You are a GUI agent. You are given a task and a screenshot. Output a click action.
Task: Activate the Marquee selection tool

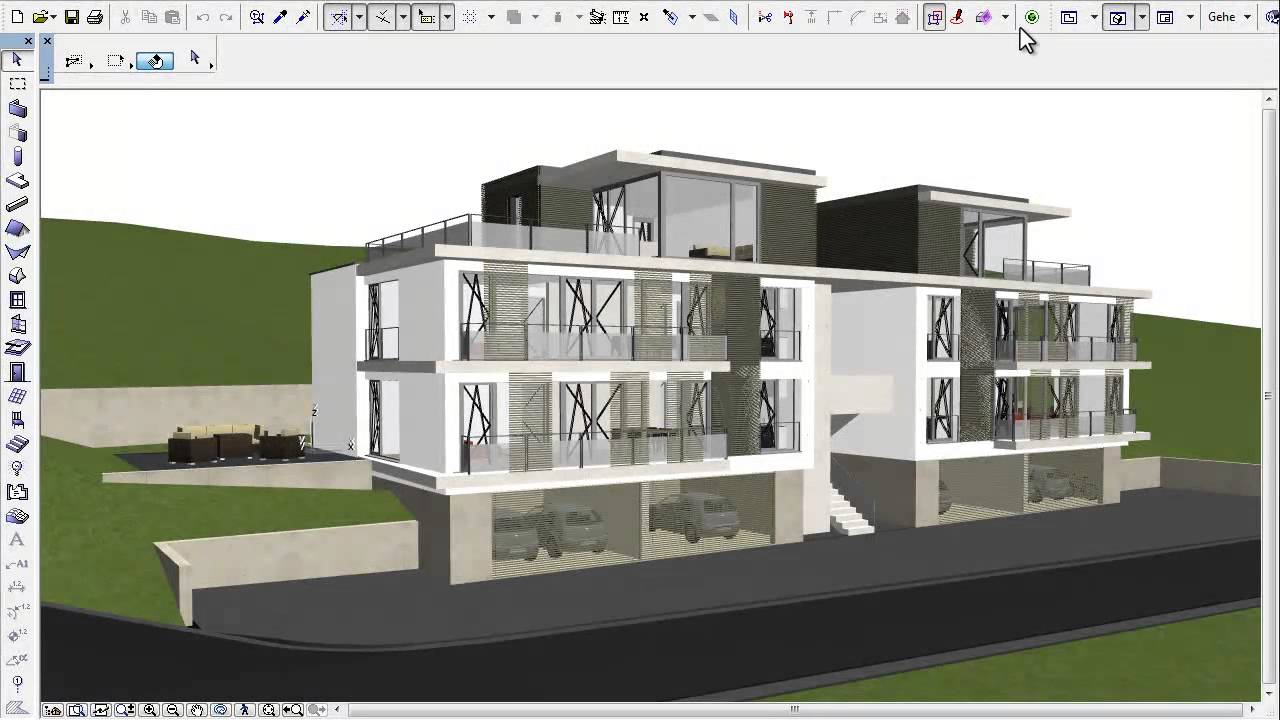(17, 84)
